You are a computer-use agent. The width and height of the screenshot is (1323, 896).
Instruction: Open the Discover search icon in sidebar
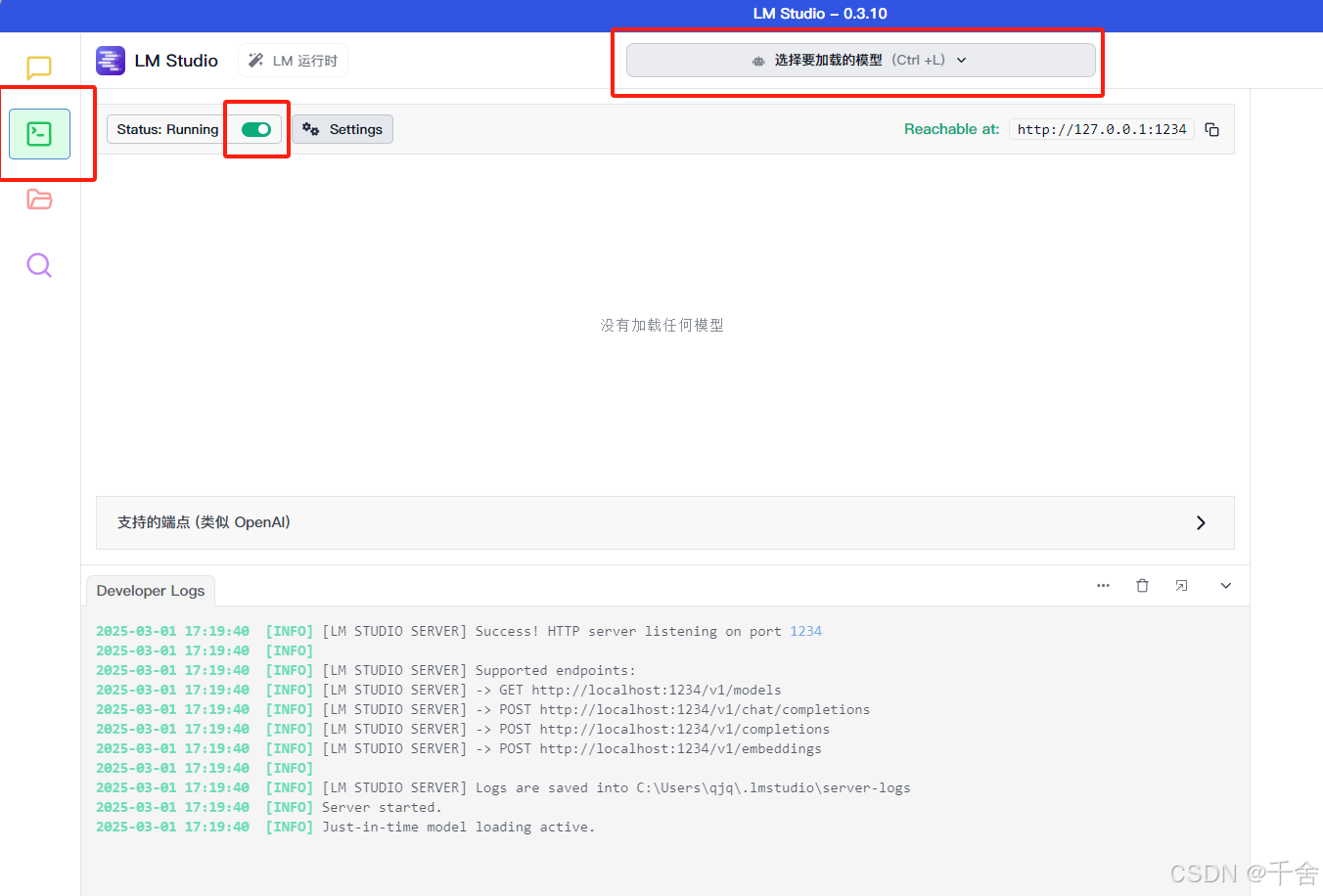tap(39, 265)
